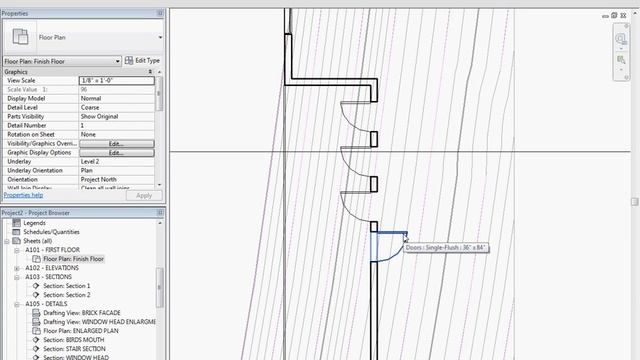The image size is (640, 360).
Task: Click the Properties scrollbar down arrow
Action: [159, 185]
